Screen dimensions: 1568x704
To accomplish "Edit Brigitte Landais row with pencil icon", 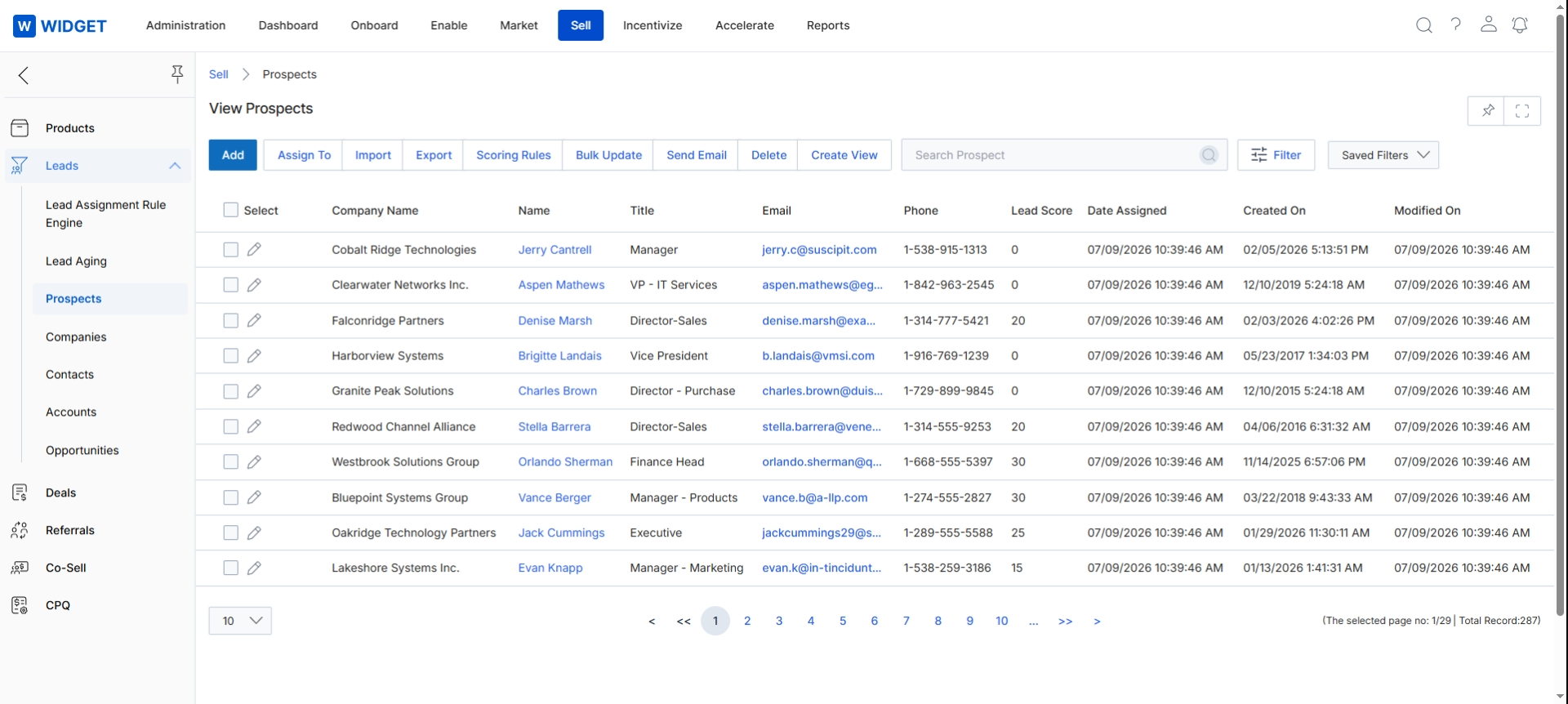I will [x=254, y=356].
